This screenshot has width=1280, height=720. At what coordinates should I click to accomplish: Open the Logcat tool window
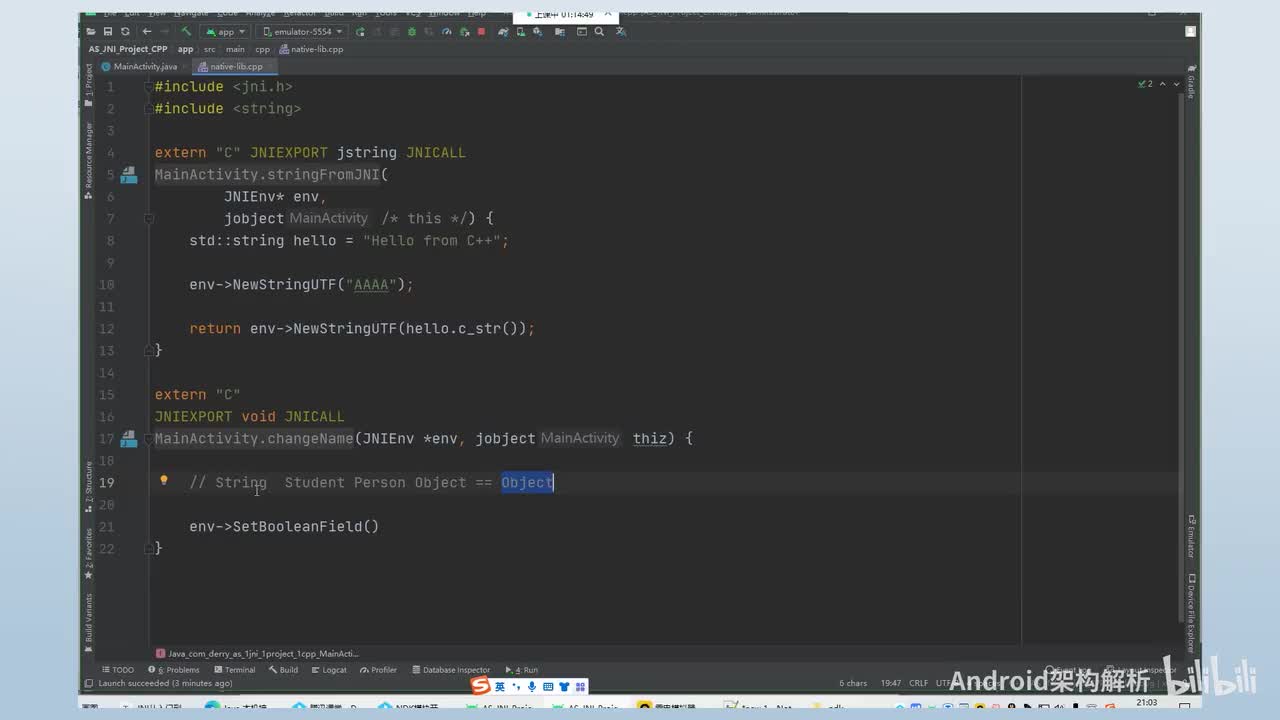point(329,670)
